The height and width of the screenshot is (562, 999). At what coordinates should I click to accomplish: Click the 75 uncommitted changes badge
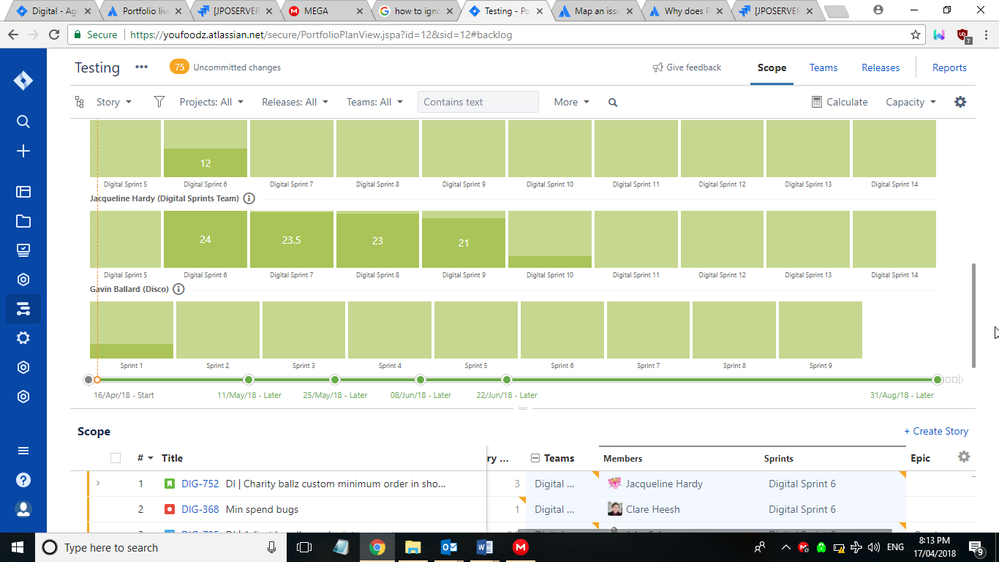pos(179,67)
